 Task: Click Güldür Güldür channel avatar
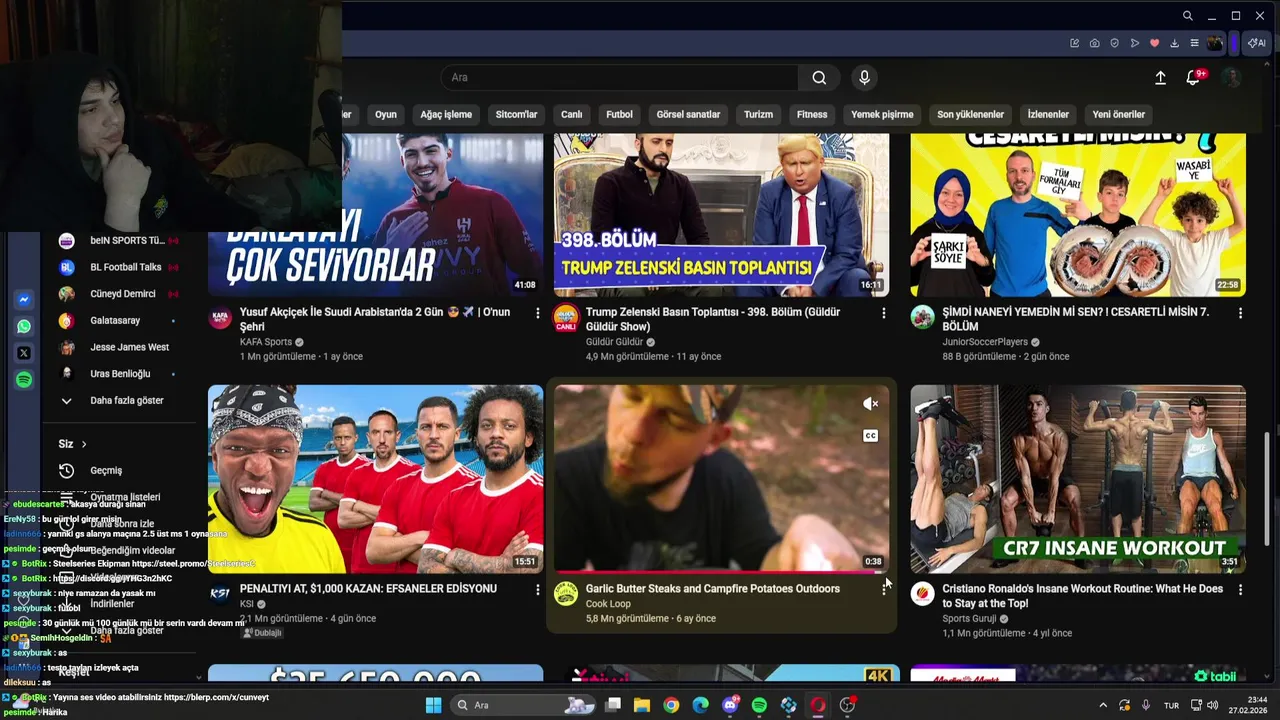pos(566,319)
